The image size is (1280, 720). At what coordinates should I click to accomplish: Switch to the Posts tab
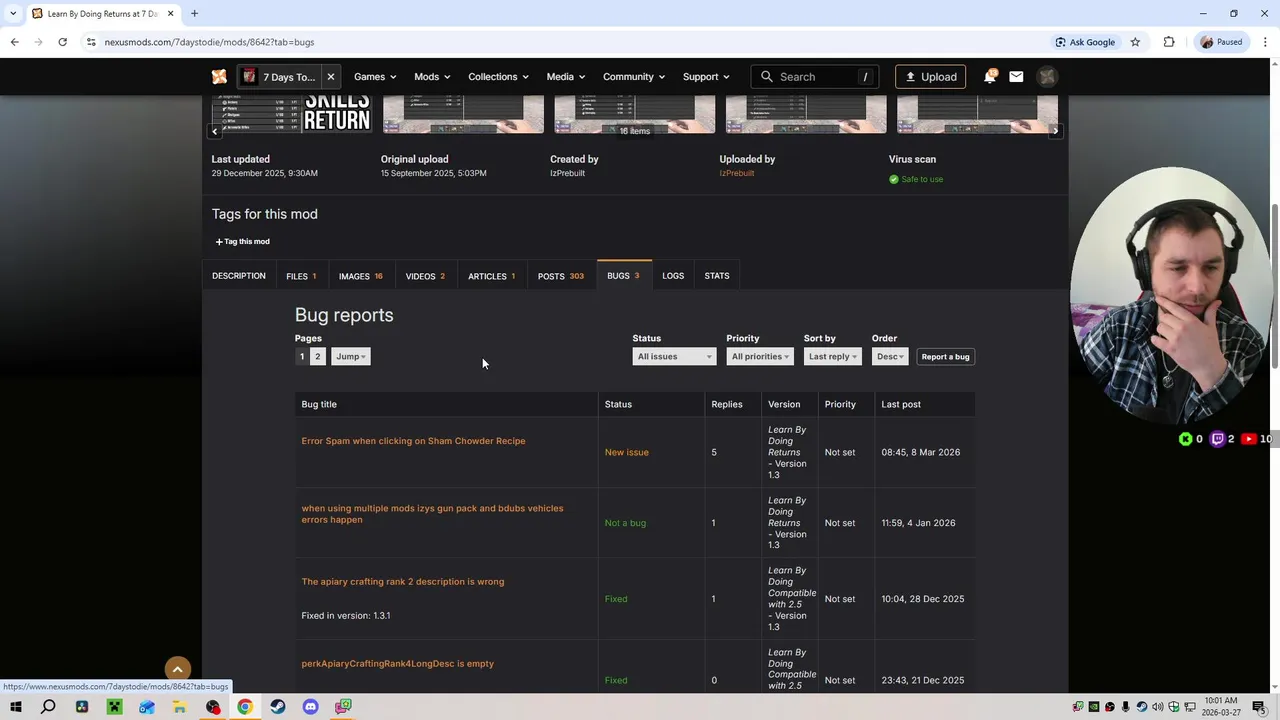point(561,276)
